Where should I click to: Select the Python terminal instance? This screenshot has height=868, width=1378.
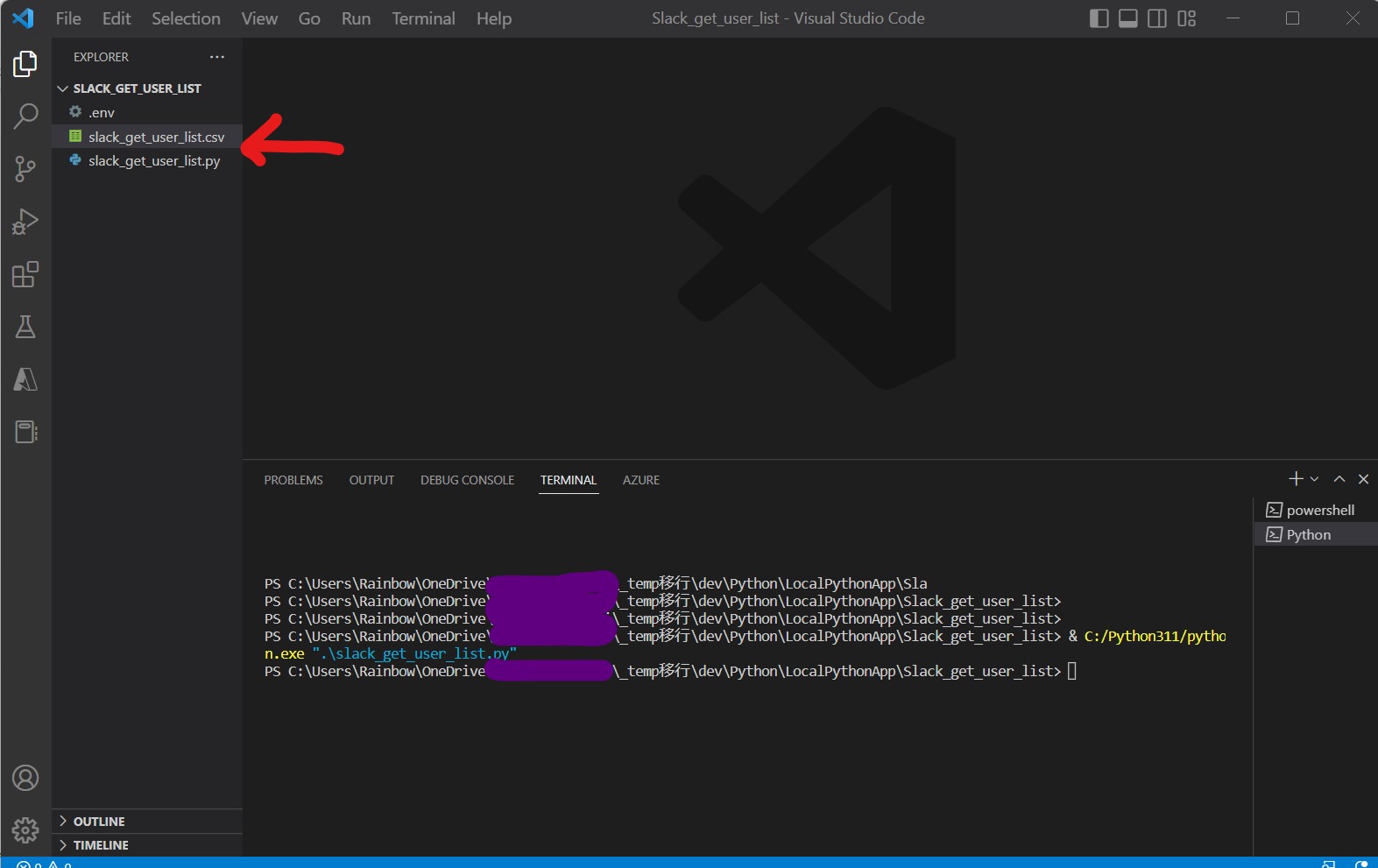pyautogui.click(x=1316, y=534)
